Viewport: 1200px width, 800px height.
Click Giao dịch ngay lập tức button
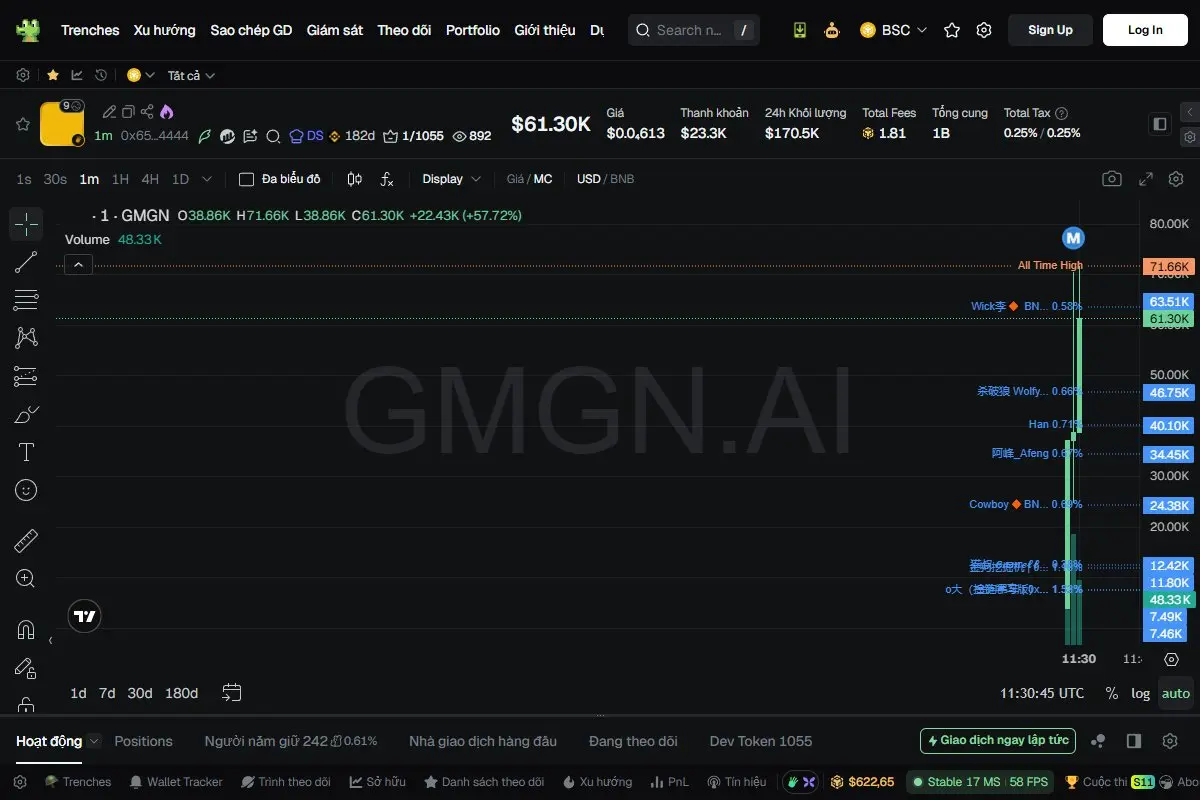click(x=998, y=741)
